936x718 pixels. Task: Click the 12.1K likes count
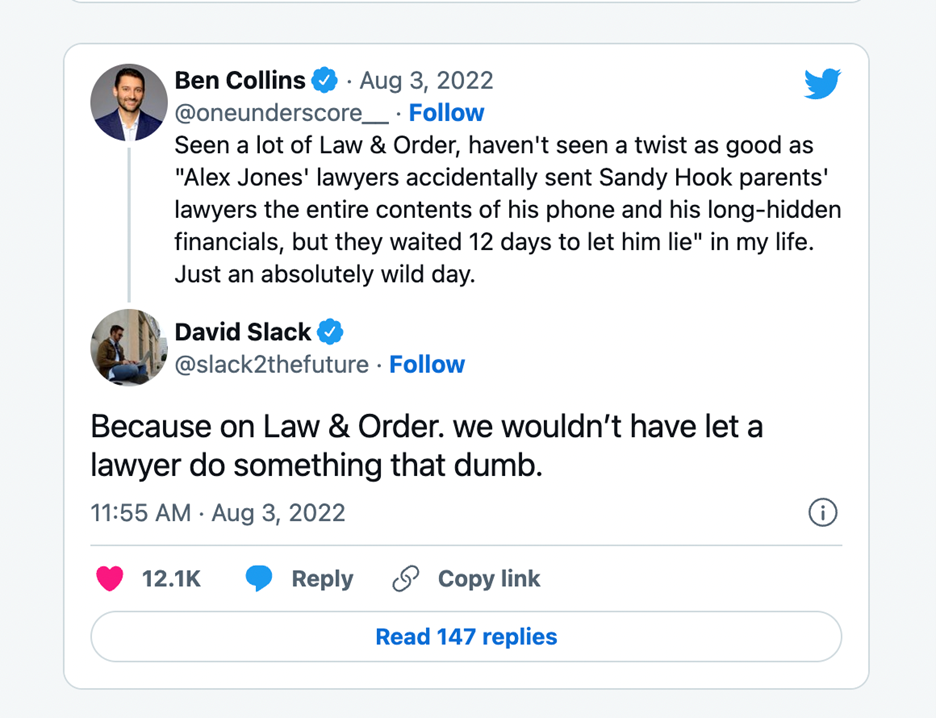(x=171, y=579)
